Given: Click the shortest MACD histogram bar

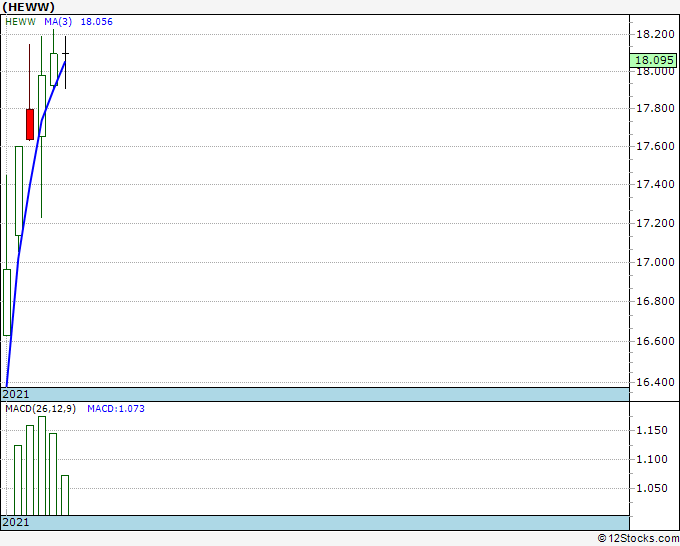Looking at the screenshot, I should click(65, 495).
